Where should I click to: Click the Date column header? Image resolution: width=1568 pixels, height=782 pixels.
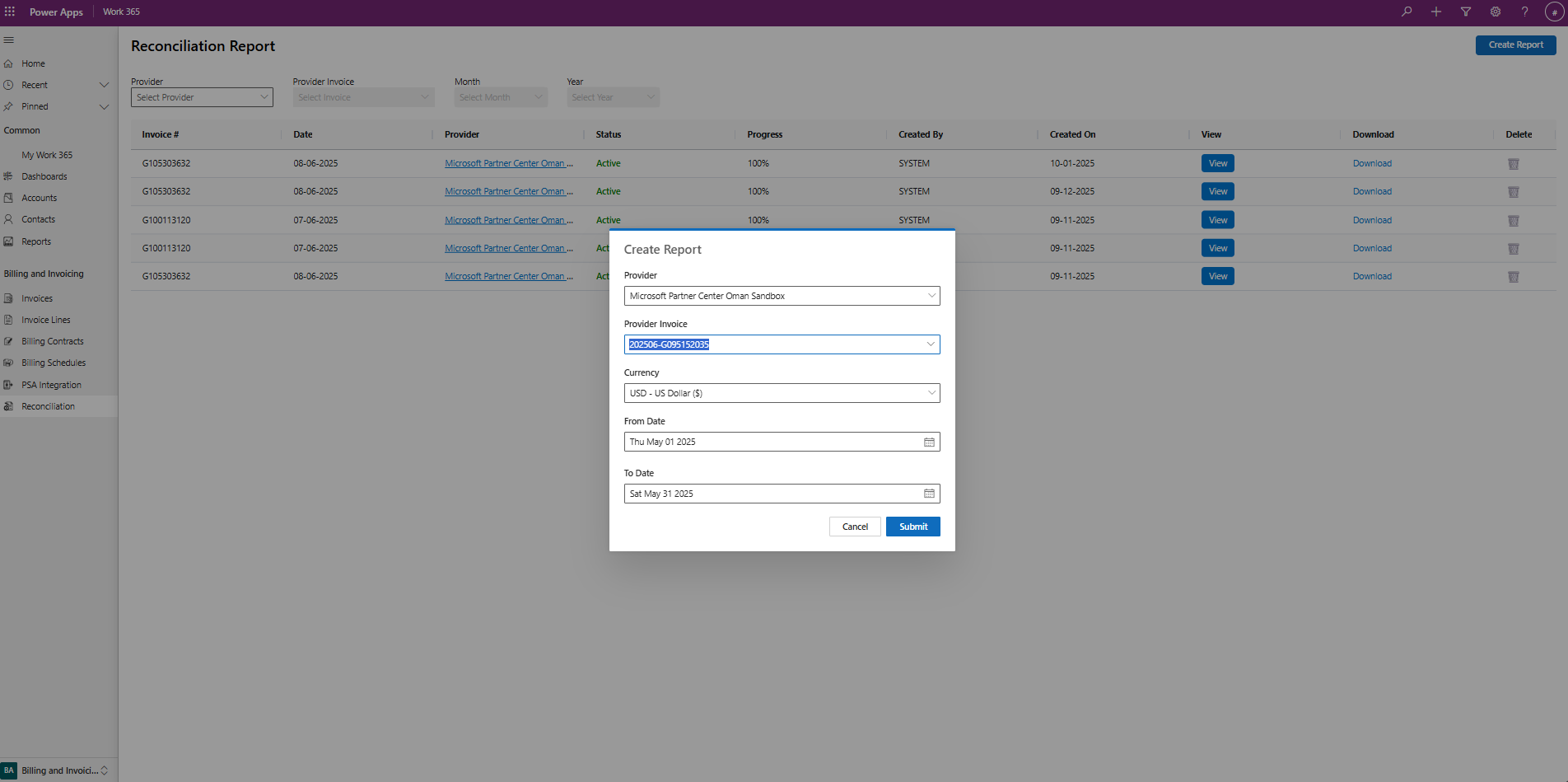303,134
